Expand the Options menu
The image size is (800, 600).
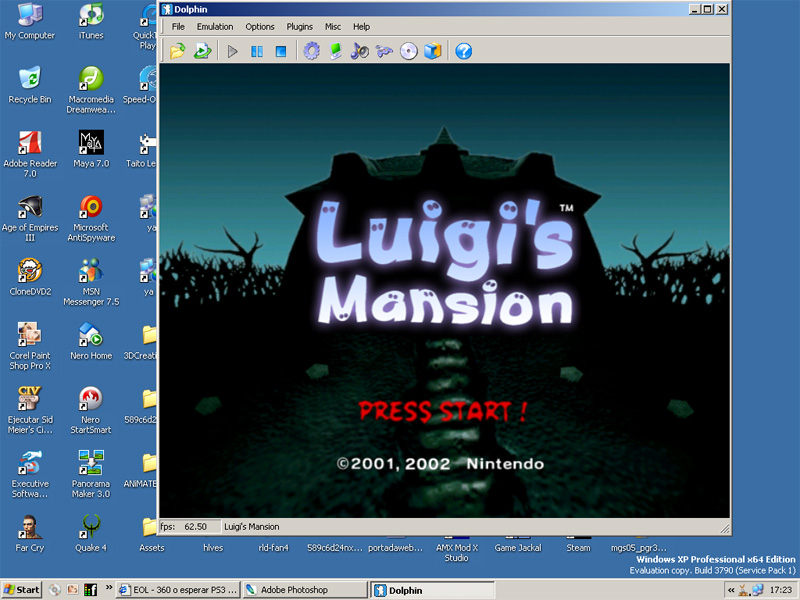(260, 27)
